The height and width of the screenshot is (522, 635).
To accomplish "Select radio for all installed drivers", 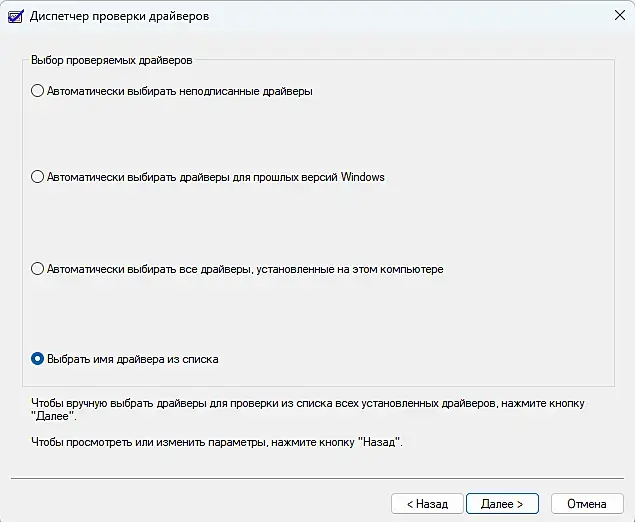I will click(38, 269).
